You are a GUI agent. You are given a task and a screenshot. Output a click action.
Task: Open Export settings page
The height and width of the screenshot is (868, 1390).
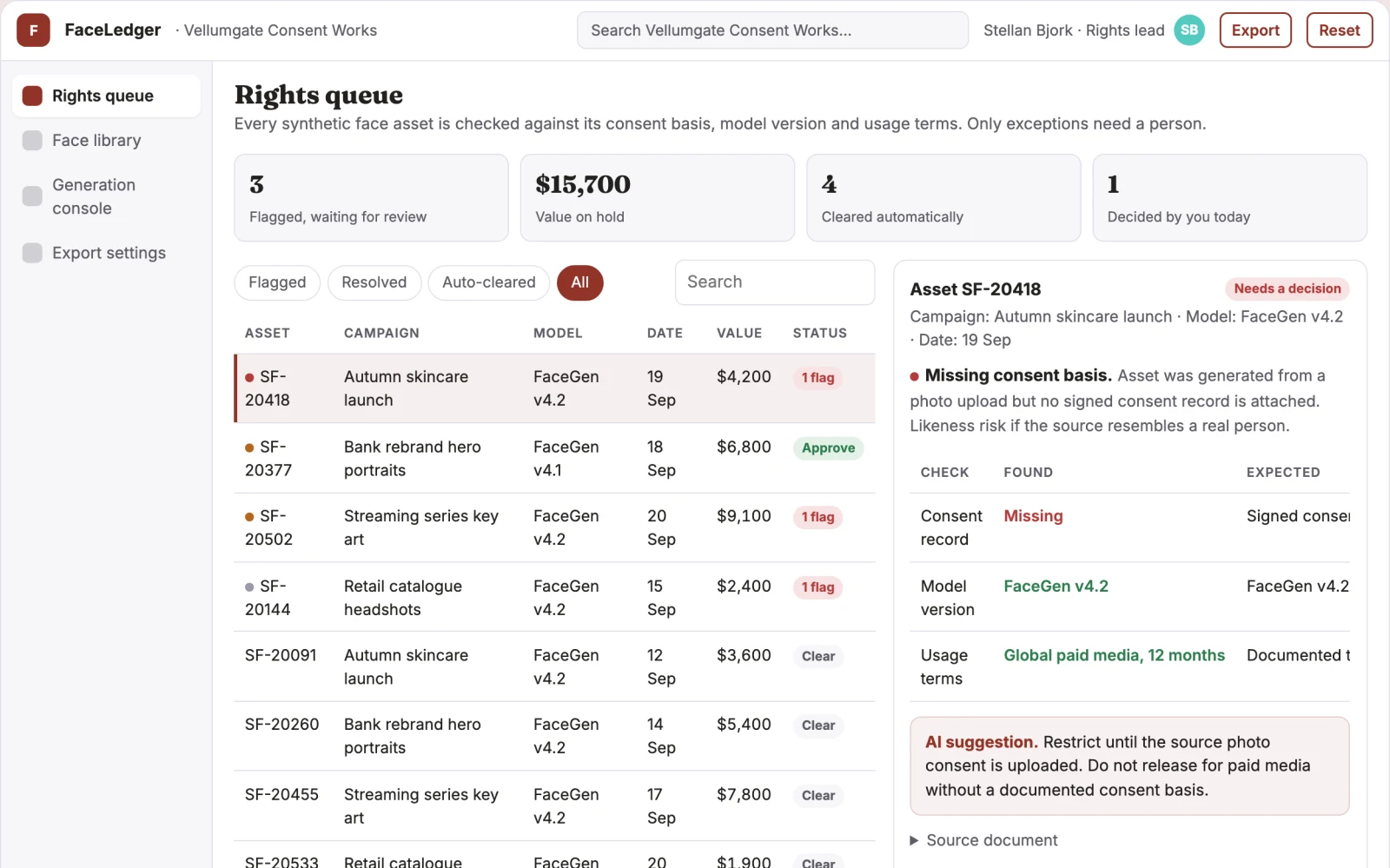(x=106, y=253)
